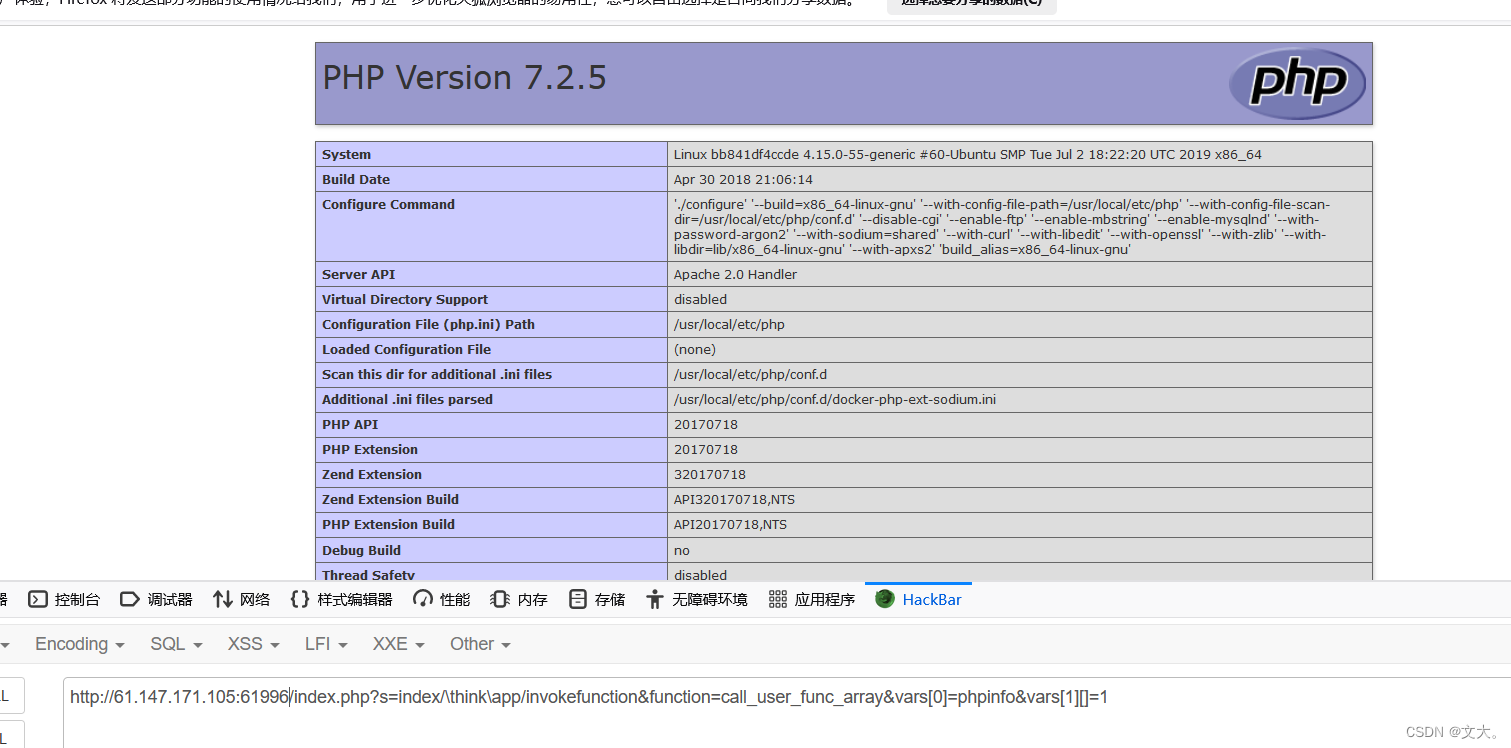1511x748 pixels.
Task: Expand the SQL dropdown menu
Action: point(174,644)
